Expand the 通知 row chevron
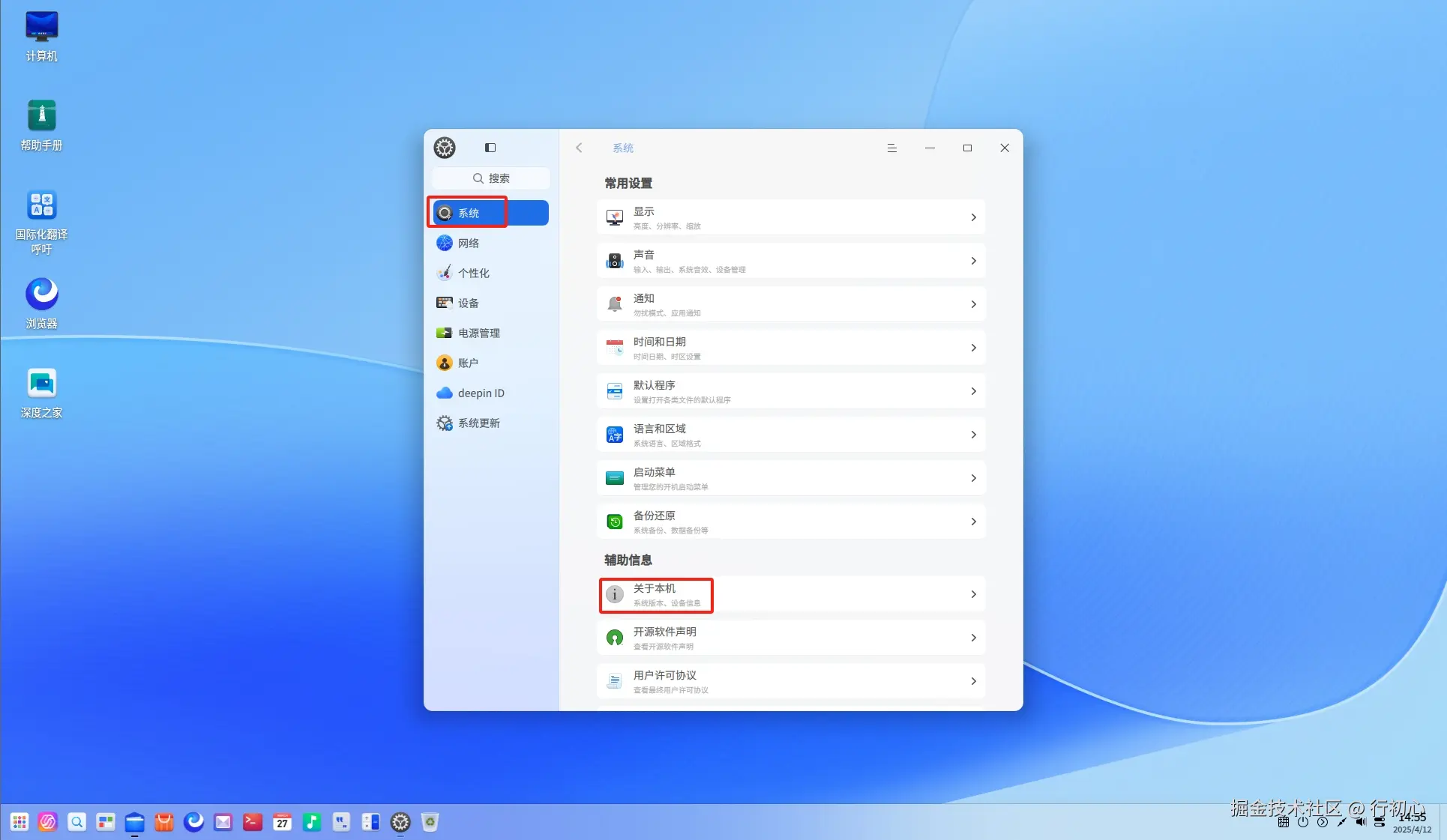This screenshot has width=1447, height=840. pyautogui.click(x=973, y=304)
